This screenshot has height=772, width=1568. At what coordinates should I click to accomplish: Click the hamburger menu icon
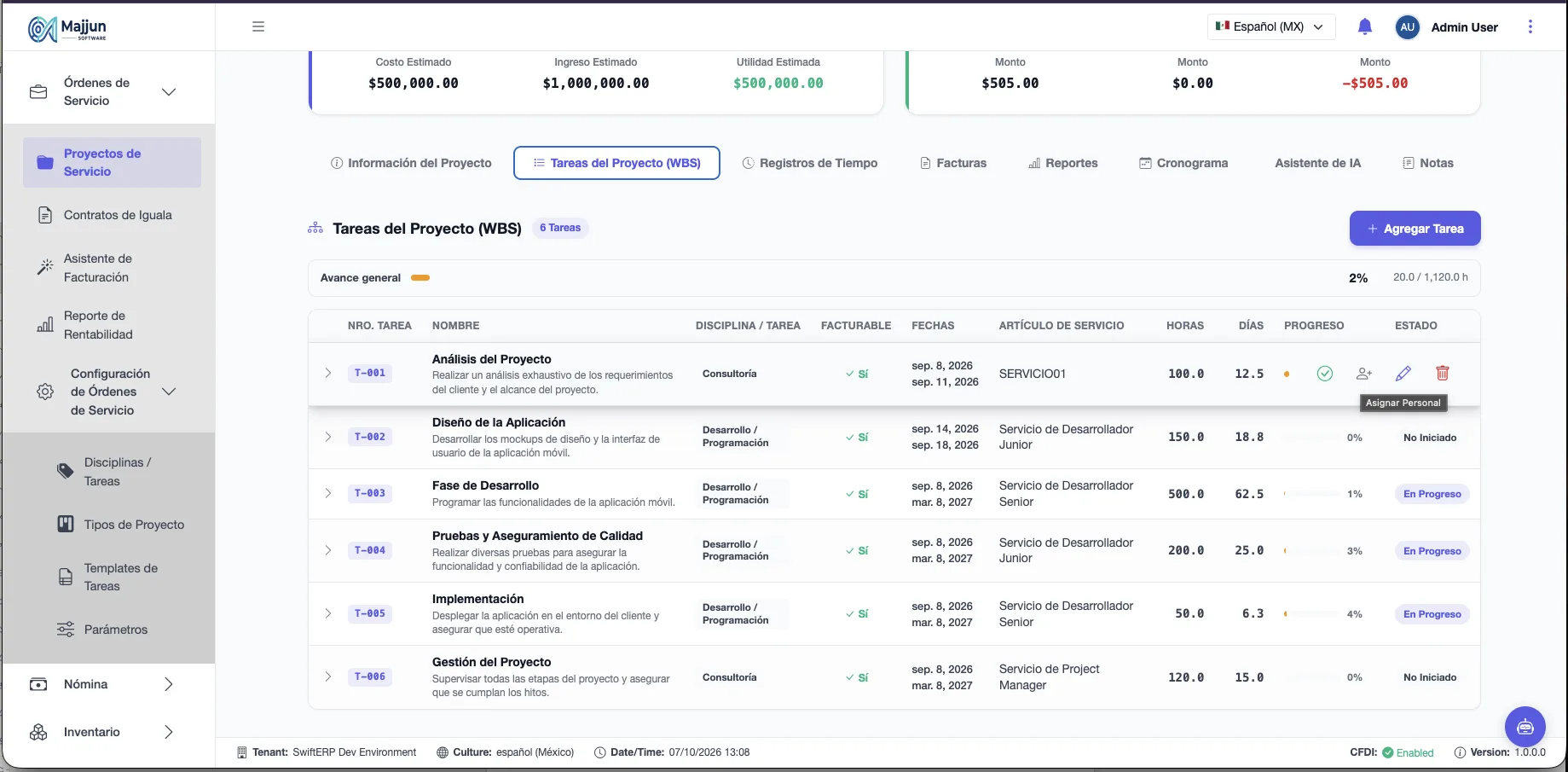(x=258, y=26)
